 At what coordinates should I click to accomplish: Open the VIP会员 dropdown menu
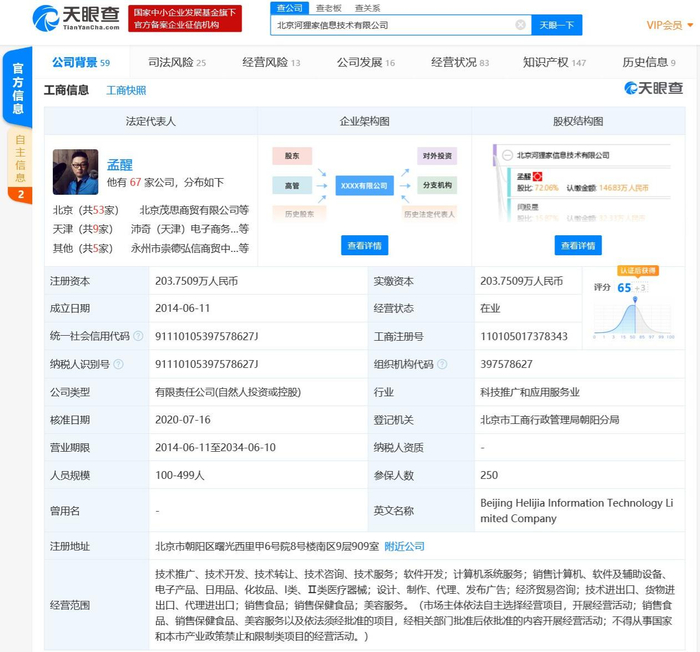tap(669, 25)
